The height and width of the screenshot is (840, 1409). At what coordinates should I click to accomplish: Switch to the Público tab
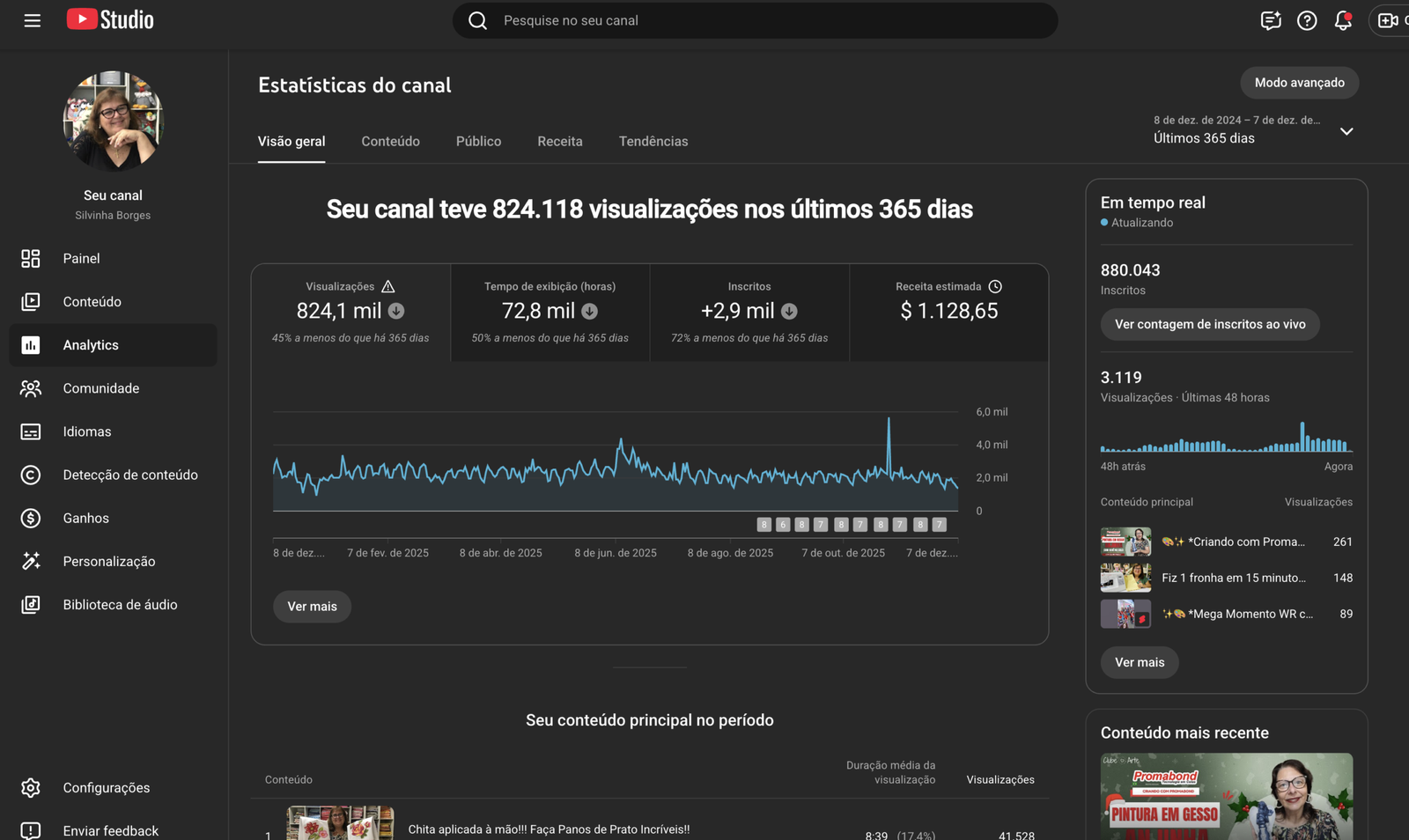click(x=478, y=141)
